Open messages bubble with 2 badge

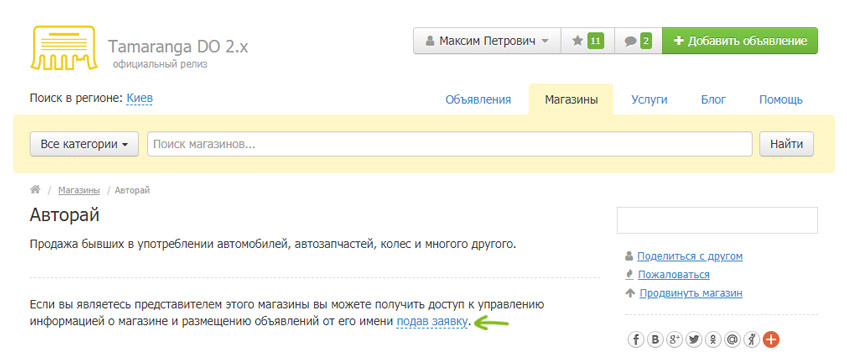(638, 41)
